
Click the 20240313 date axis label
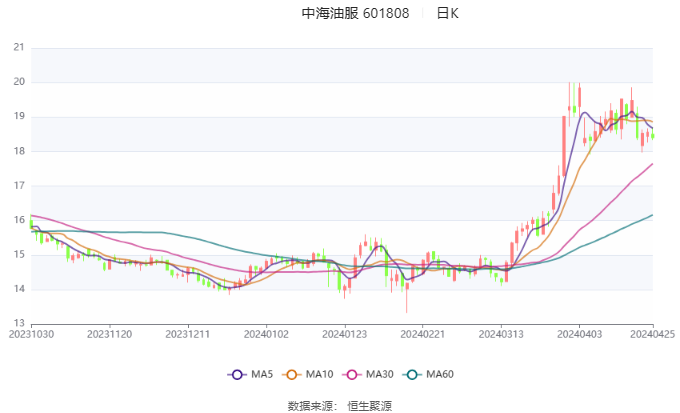pos(501,334)
